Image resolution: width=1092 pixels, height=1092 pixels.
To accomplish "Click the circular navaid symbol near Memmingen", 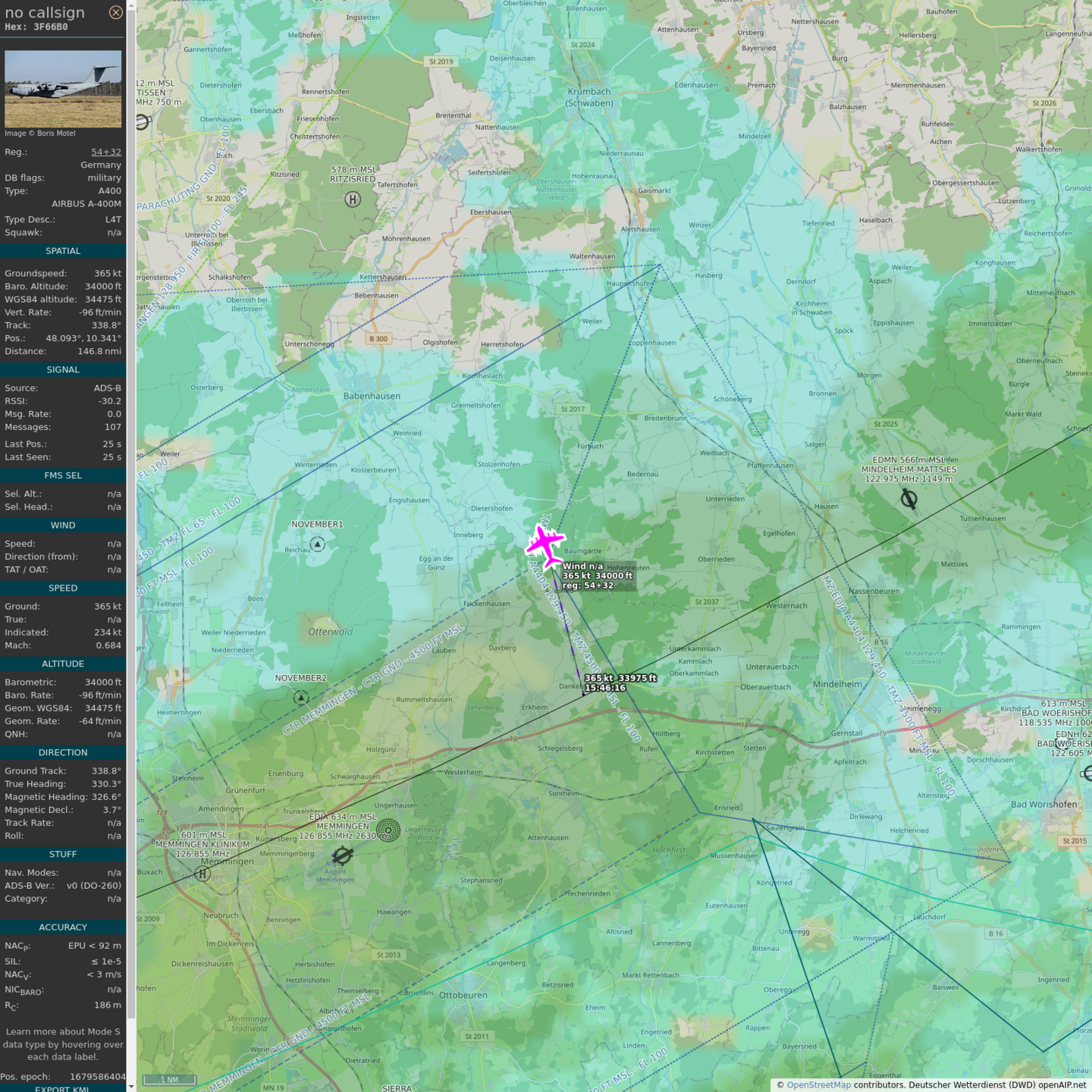I will pos(388,830).
